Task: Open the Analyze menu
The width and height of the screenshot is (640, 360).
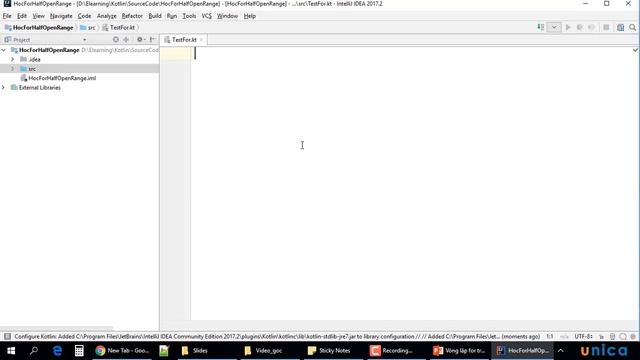Action: pos(107,16)
